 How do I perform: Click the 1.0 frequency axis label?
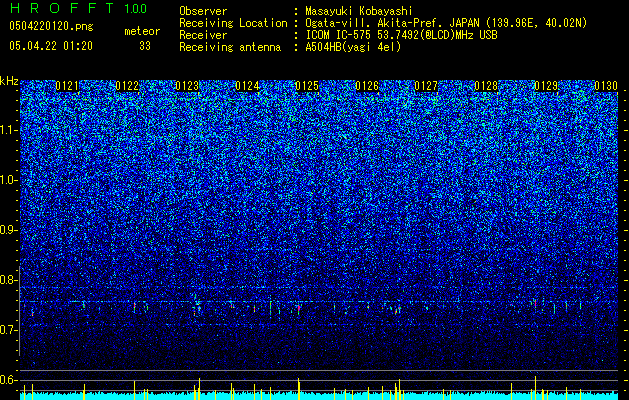[x=9, y=180]
